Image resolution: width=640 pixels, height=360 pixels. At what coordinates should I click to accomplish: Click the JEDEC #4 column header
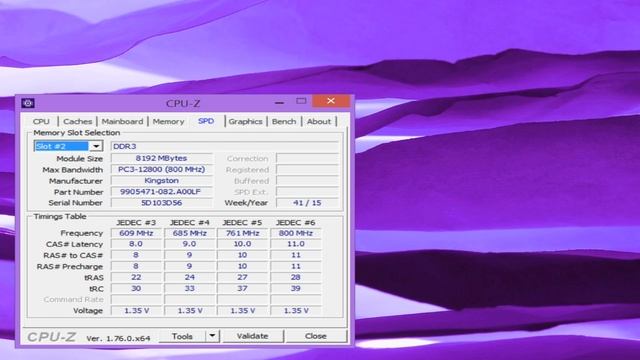(189, 222)
